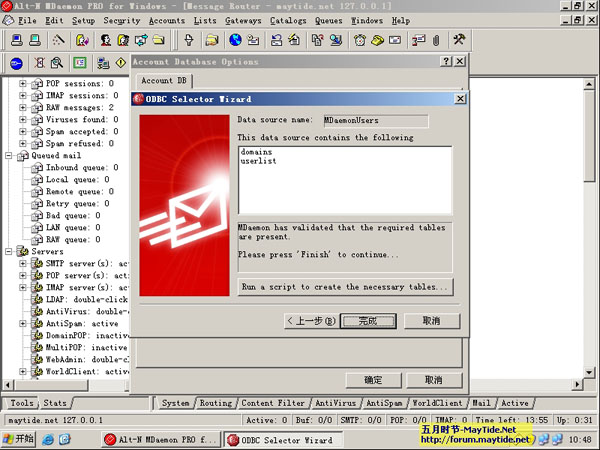Click the monitor with magnifier toolbar icon
This screenshot has height=450, width=600.
(336, 40)
